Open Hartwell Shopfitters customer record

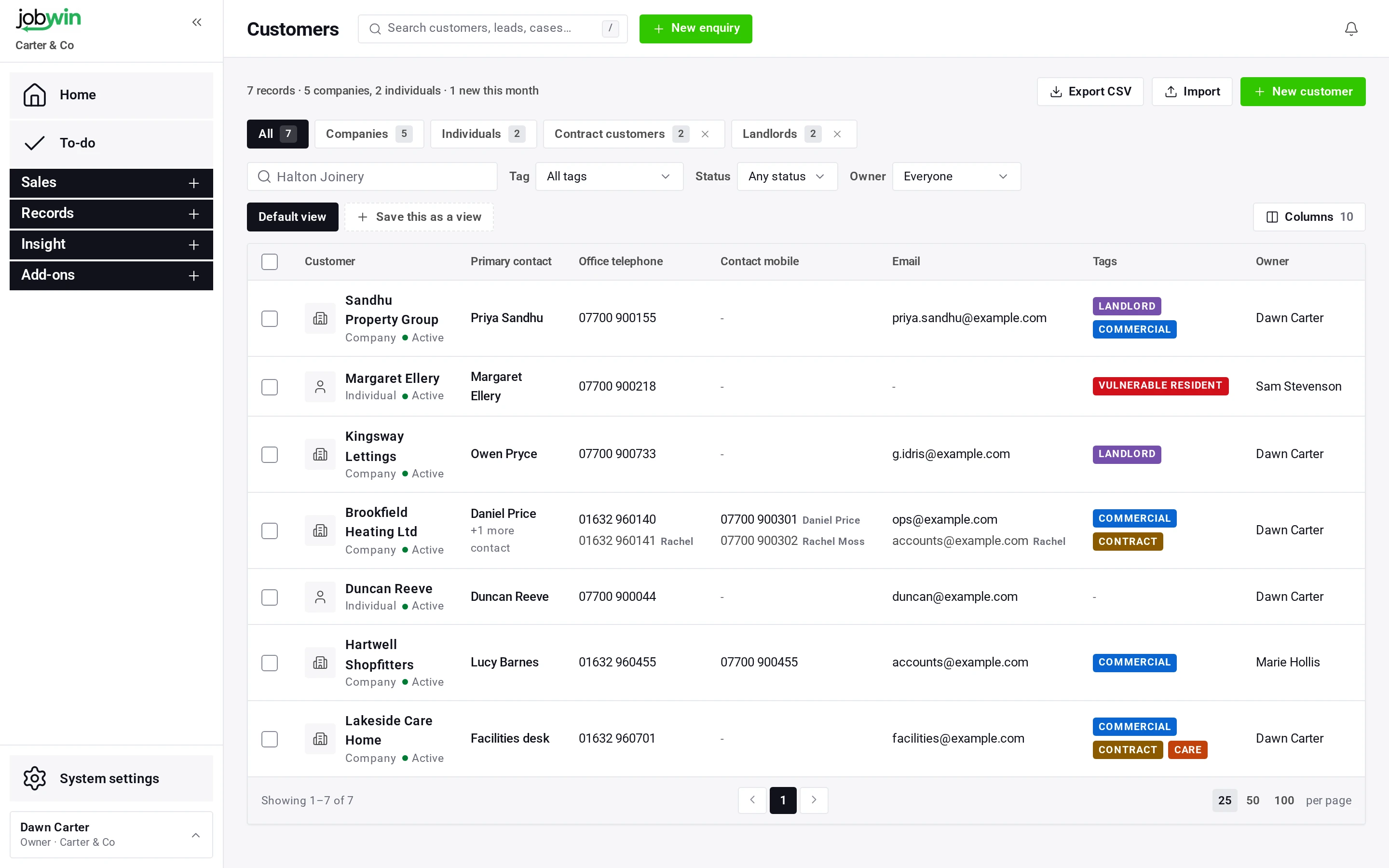point(379,654)
